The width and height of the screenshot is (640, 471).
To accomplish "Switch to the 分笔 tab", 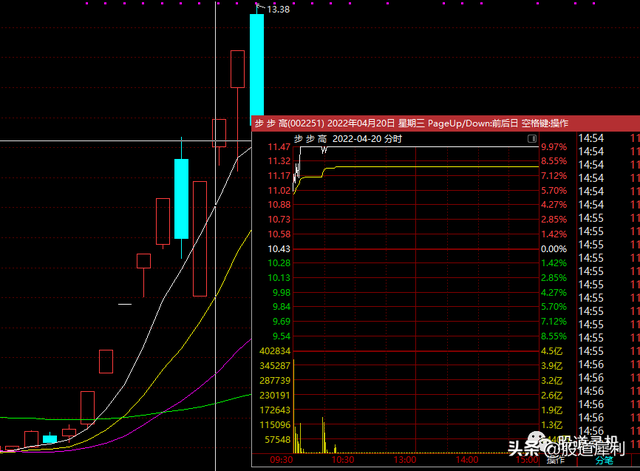I will (x=604, y=460).
